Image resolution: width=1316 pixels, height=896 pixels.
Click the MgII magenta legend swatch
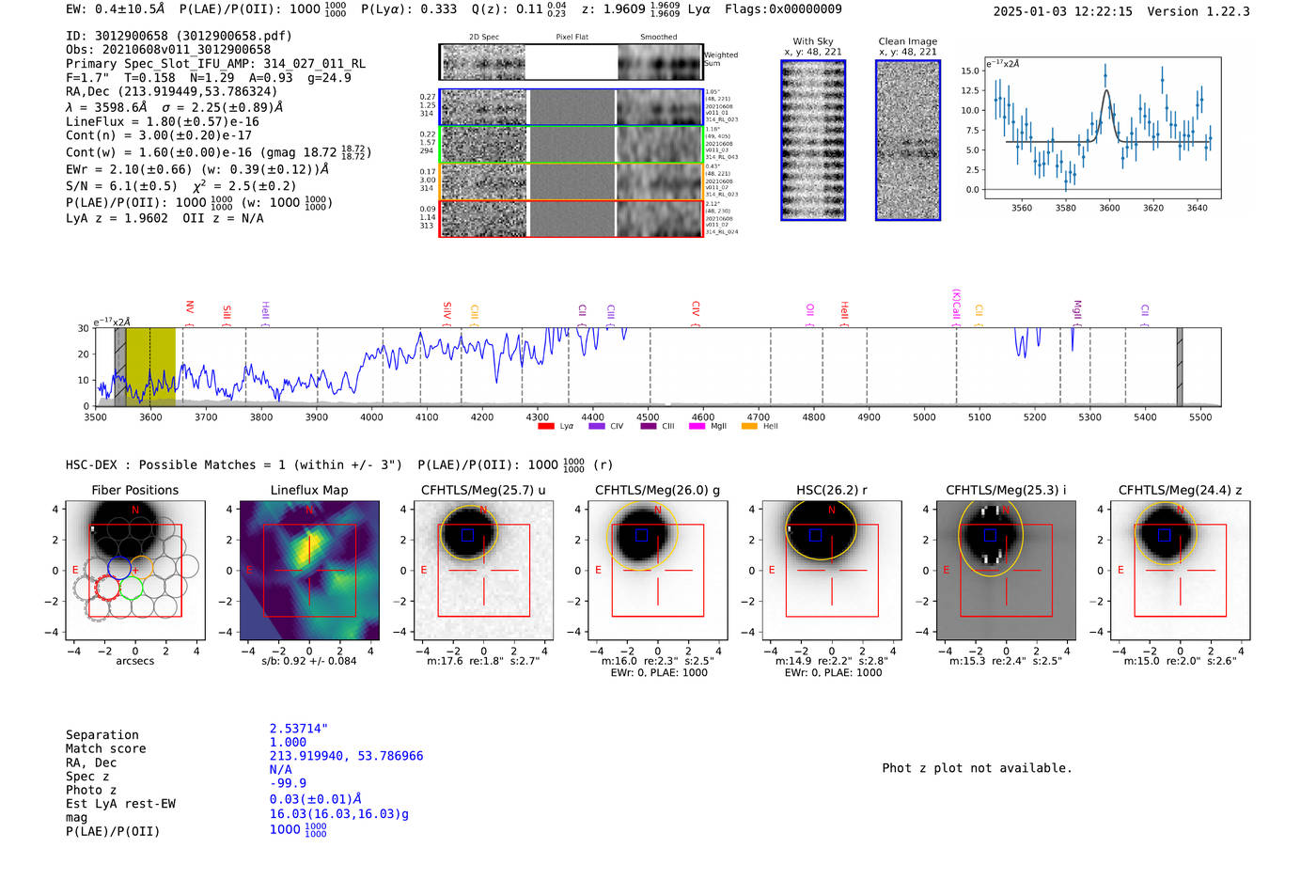coord(697,427)
